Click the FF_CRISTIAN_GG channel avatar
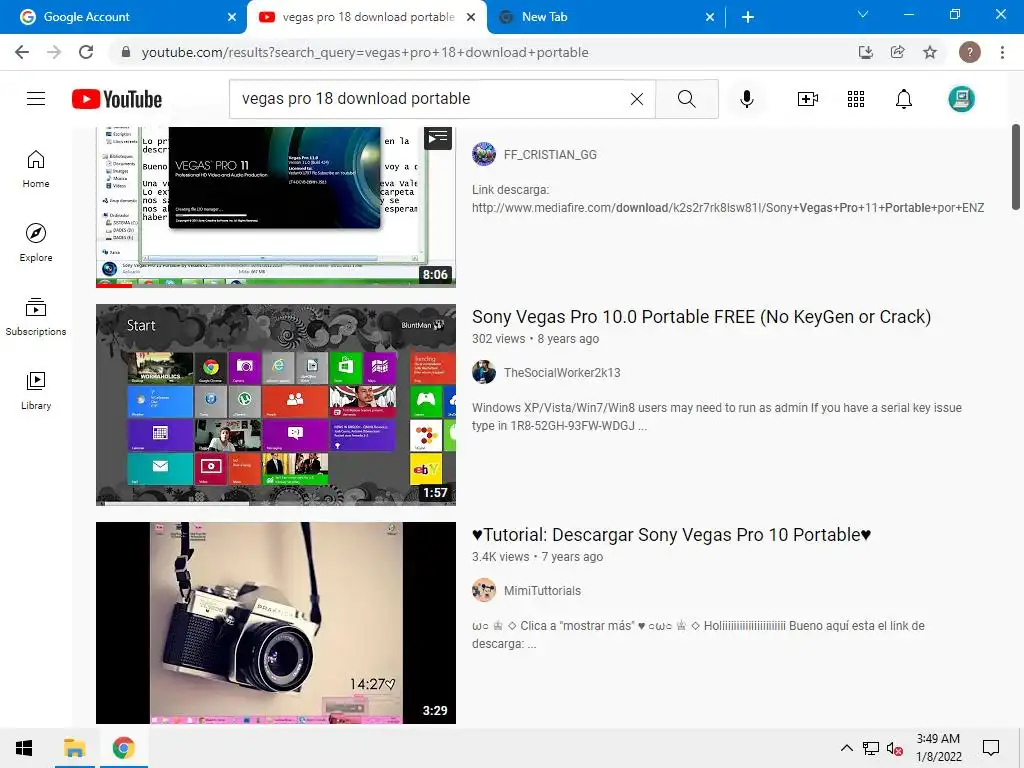Viewport: 1024px width, 768px height. pyautogui.click(x=484, y=154)
